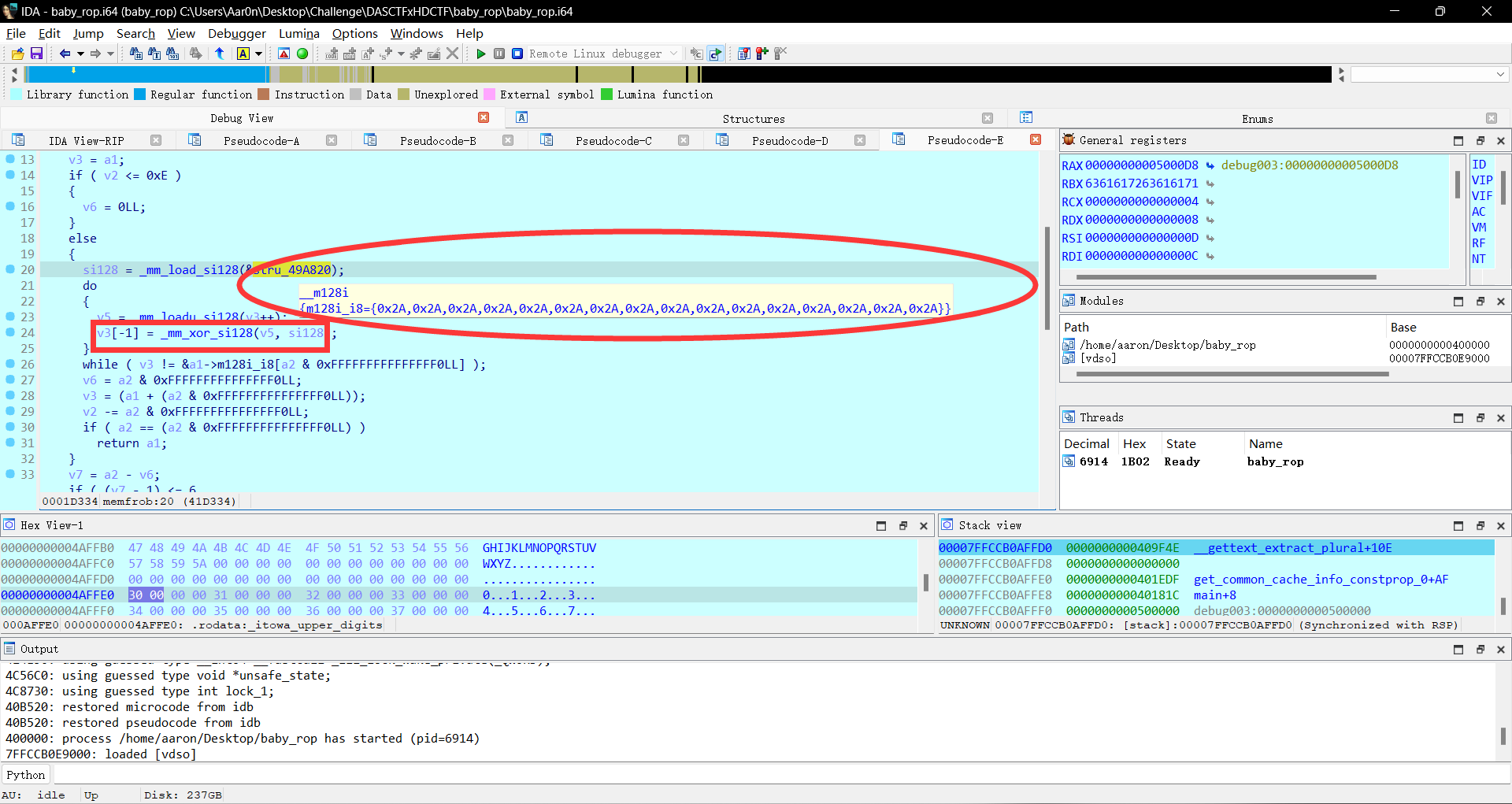Click the open file toolbar icon
Viewport: 1512px width, 804px height.
[x=17, y=54]
